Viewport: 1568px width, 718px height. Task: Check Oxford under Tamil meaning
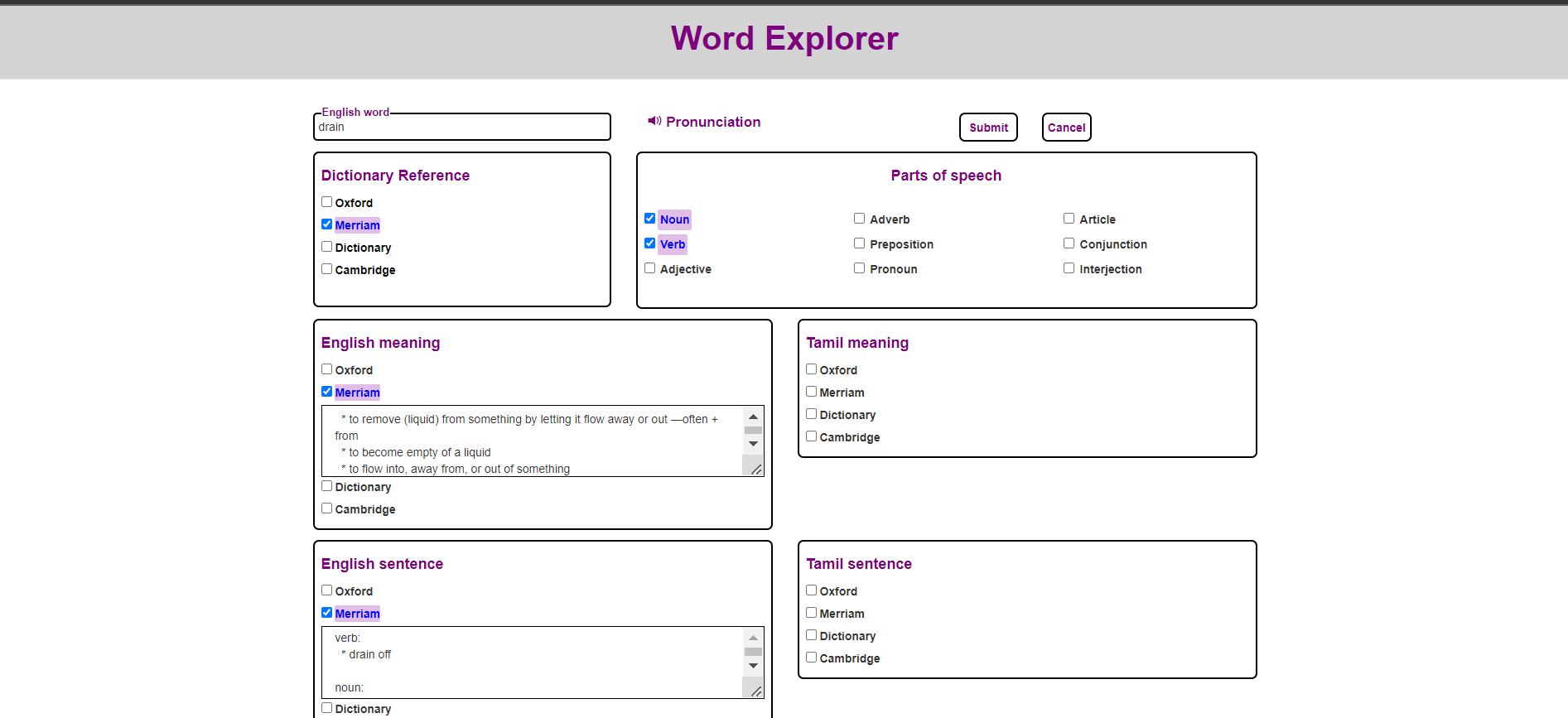pos(811,369)
